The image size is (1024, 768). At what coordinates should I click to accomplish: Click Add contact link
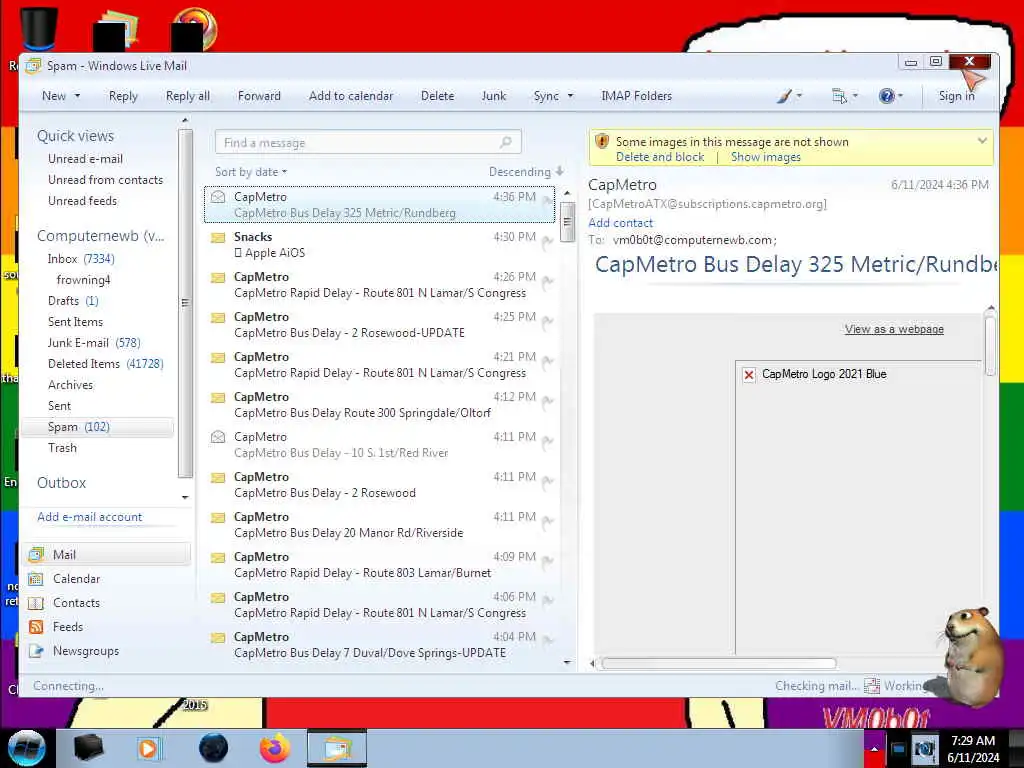pos(620,223)
